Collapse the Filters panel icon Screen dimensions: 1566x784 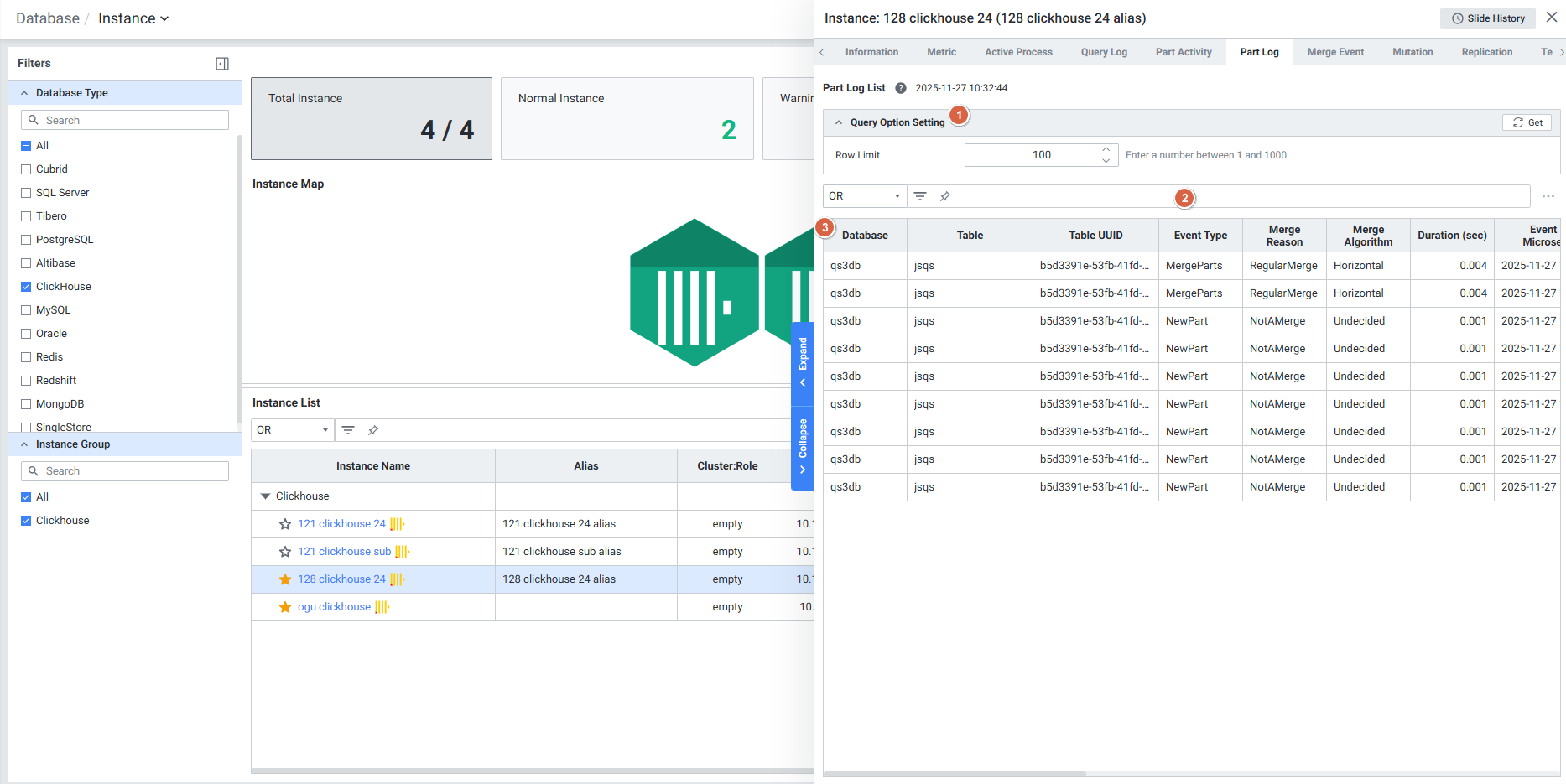pyautogui.click(x=222, y=64)
